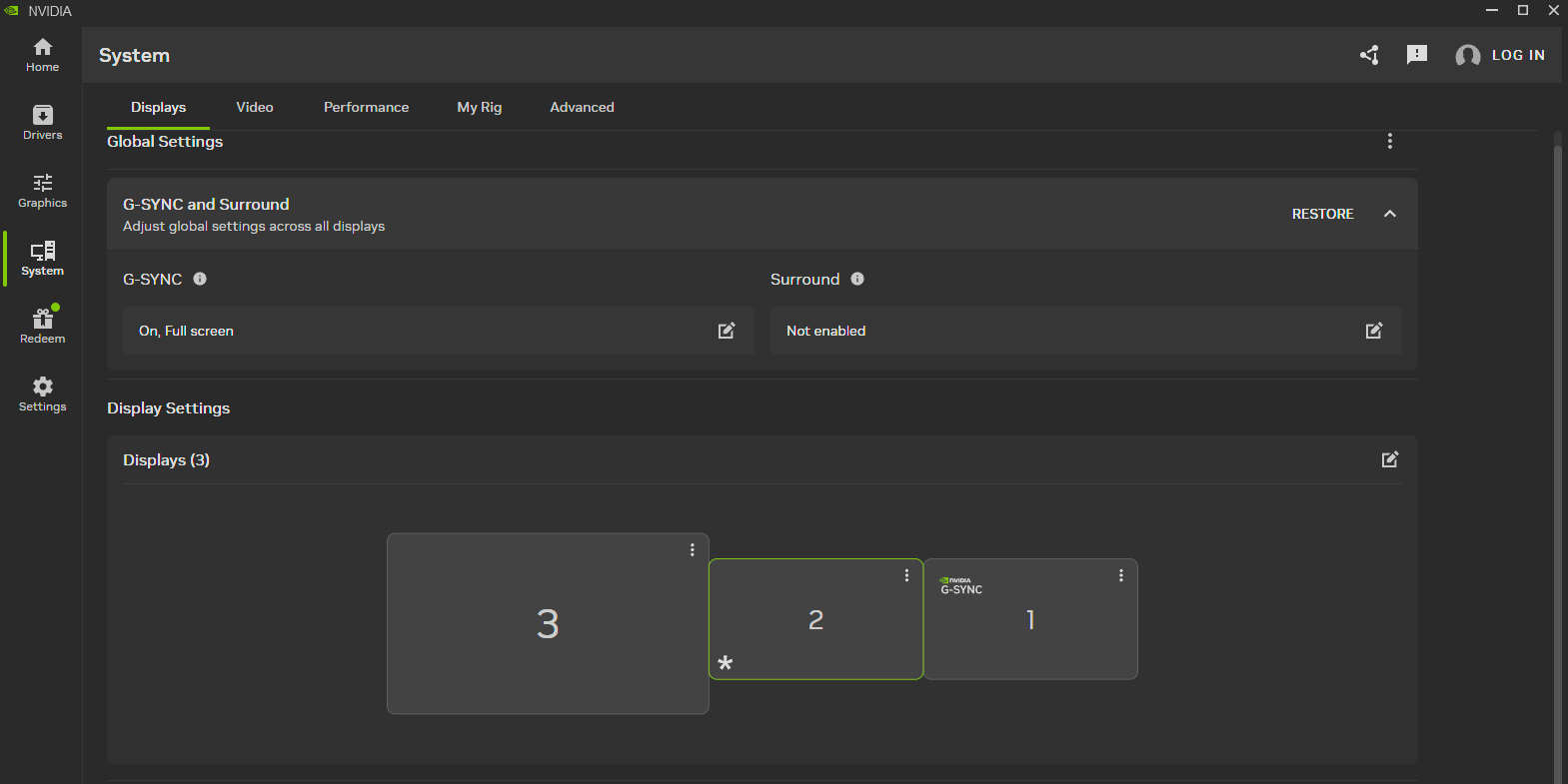
Task: Click the "Global Settings" heading
Action: (165, 142)
